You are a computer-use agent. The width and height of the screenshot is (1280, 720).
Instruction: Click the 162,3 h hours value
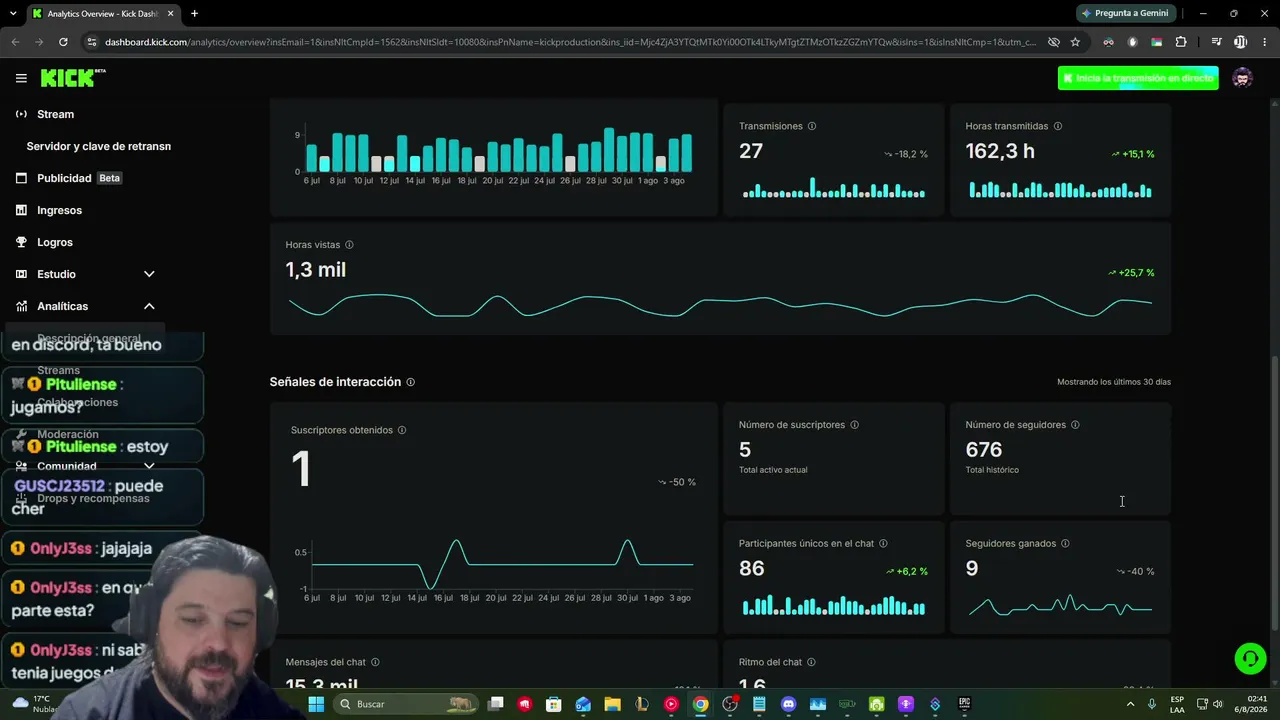point(1000,151)
